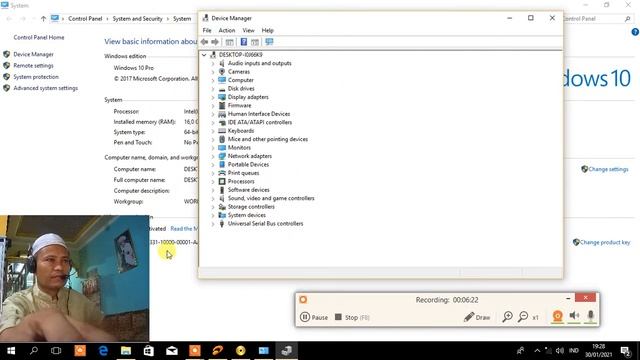Toggle the speaker audio in recorder

(574, 316)
